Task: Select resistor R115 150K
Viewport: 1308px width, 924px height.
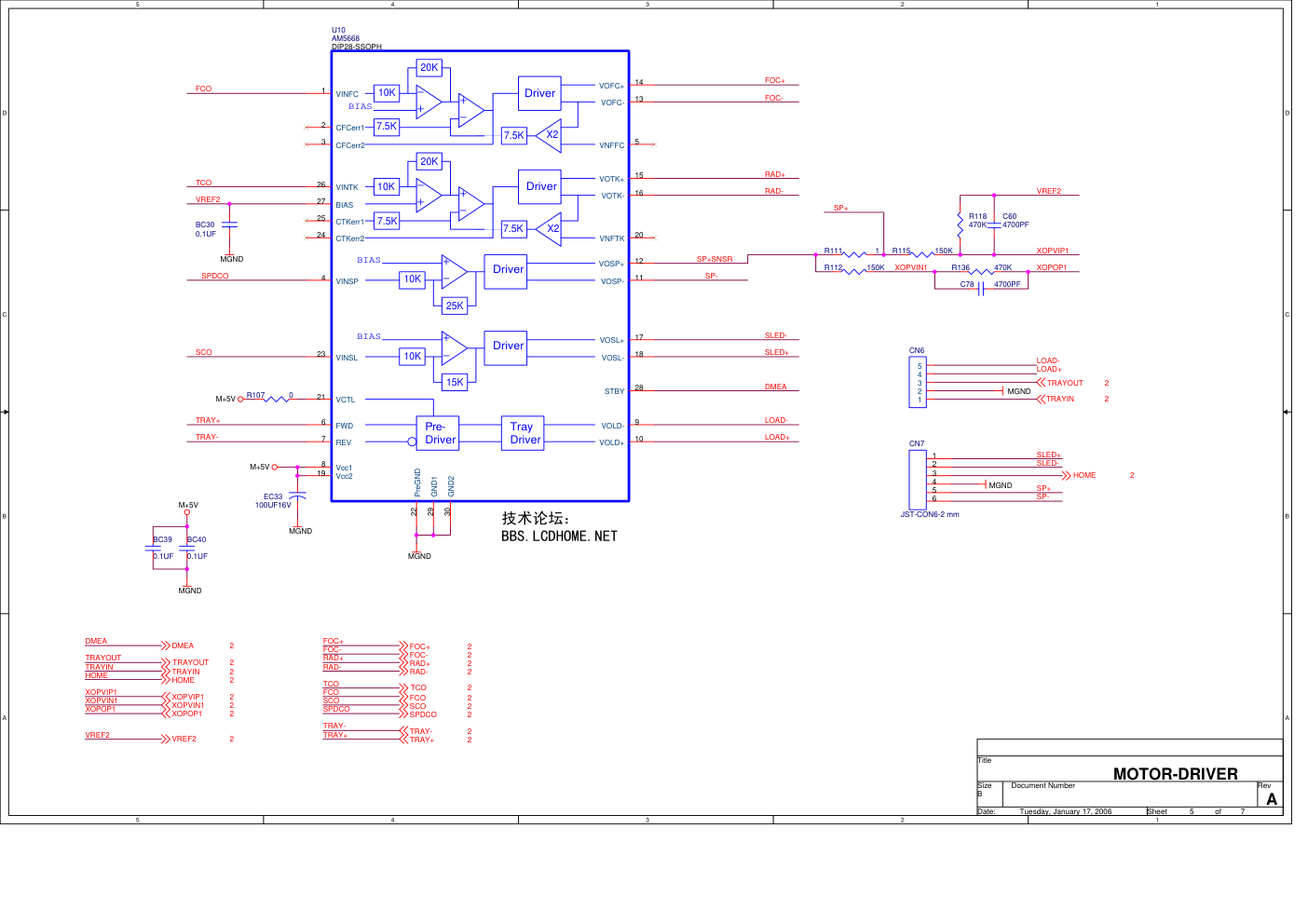Action: [x=922, y=253]
